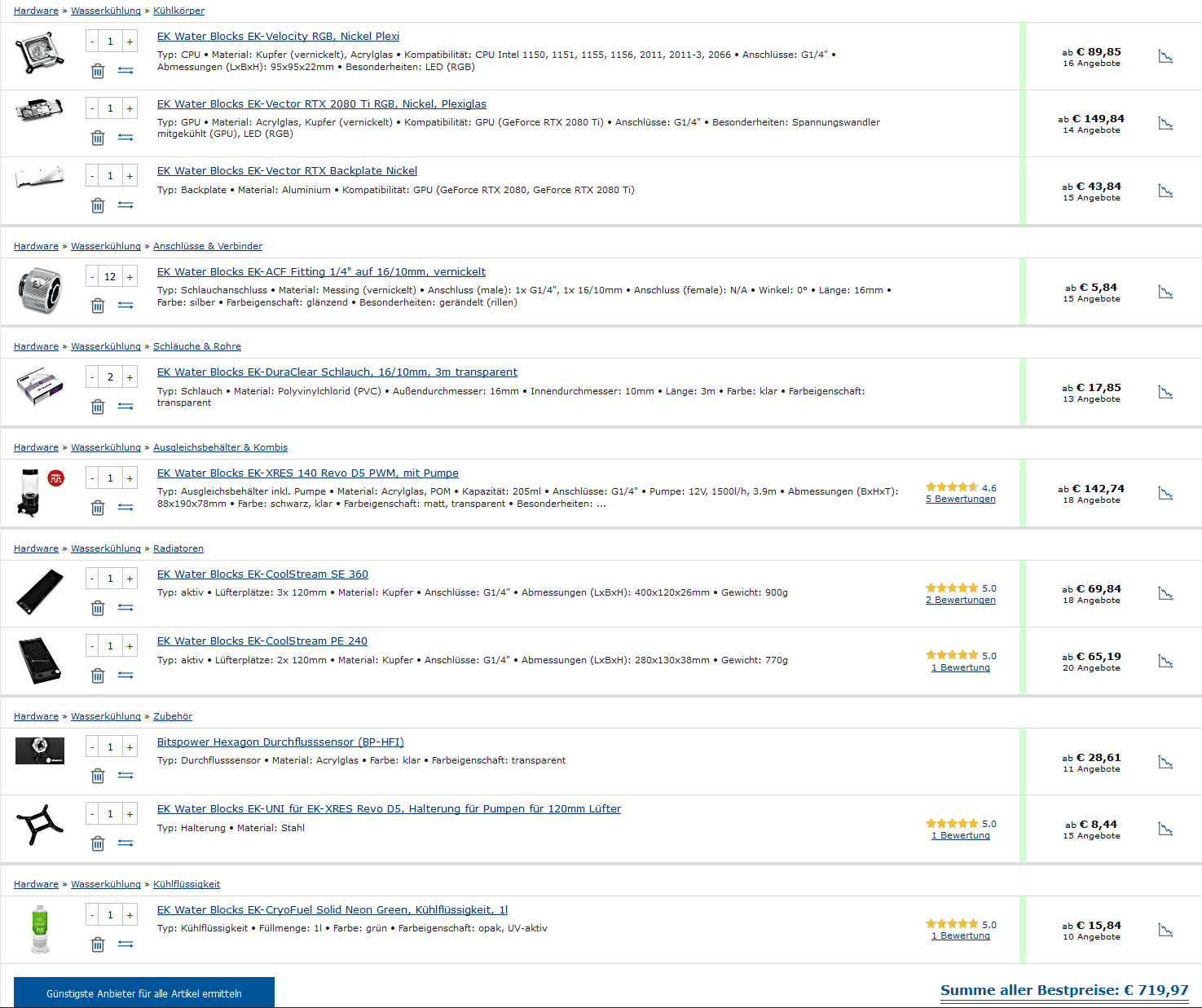Open EK-Vector RTX Backplate Nickel product page
This screenshot has height=1008, width=1202.
point(287,171)
